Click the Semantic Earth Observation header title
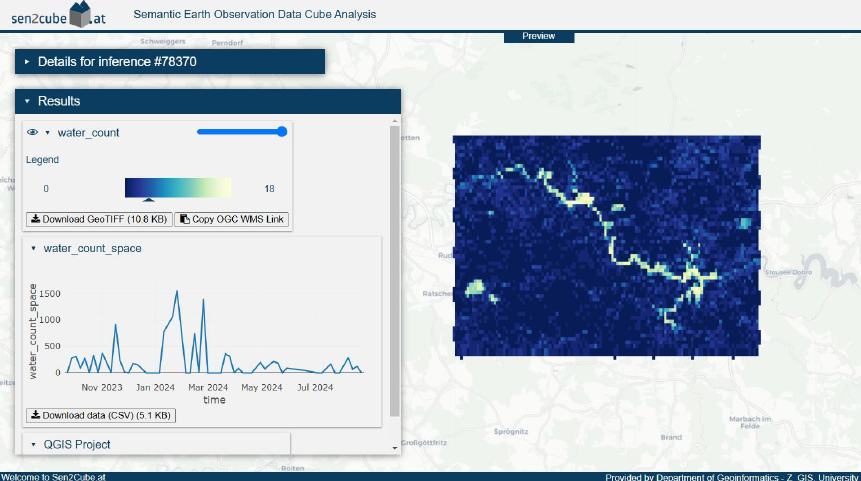The width and height of the screenshot is (861, 481). (254, 14)
